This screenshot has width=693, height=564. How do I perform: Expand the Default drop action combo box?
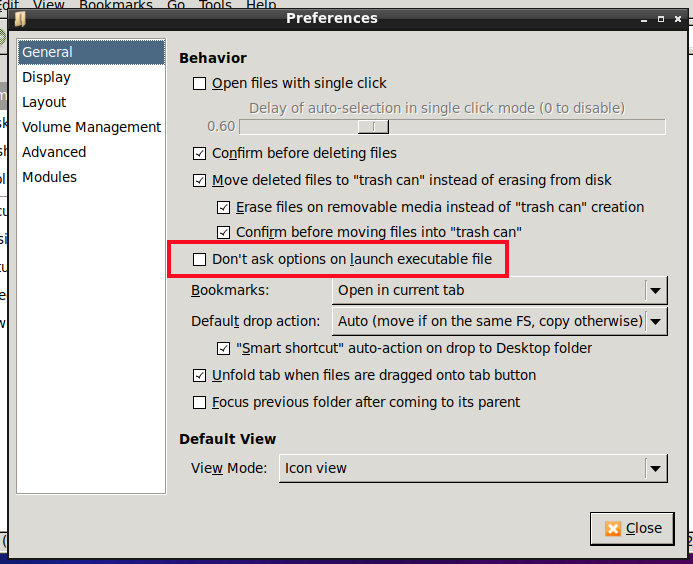(x=499, y=321)
